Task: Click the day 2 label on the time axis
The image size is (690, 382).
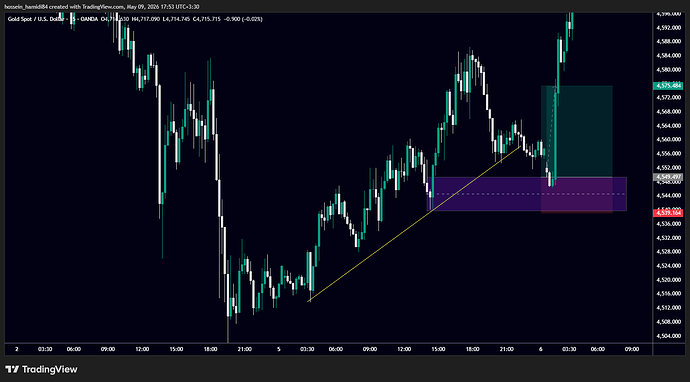Action: click(17, 349)
